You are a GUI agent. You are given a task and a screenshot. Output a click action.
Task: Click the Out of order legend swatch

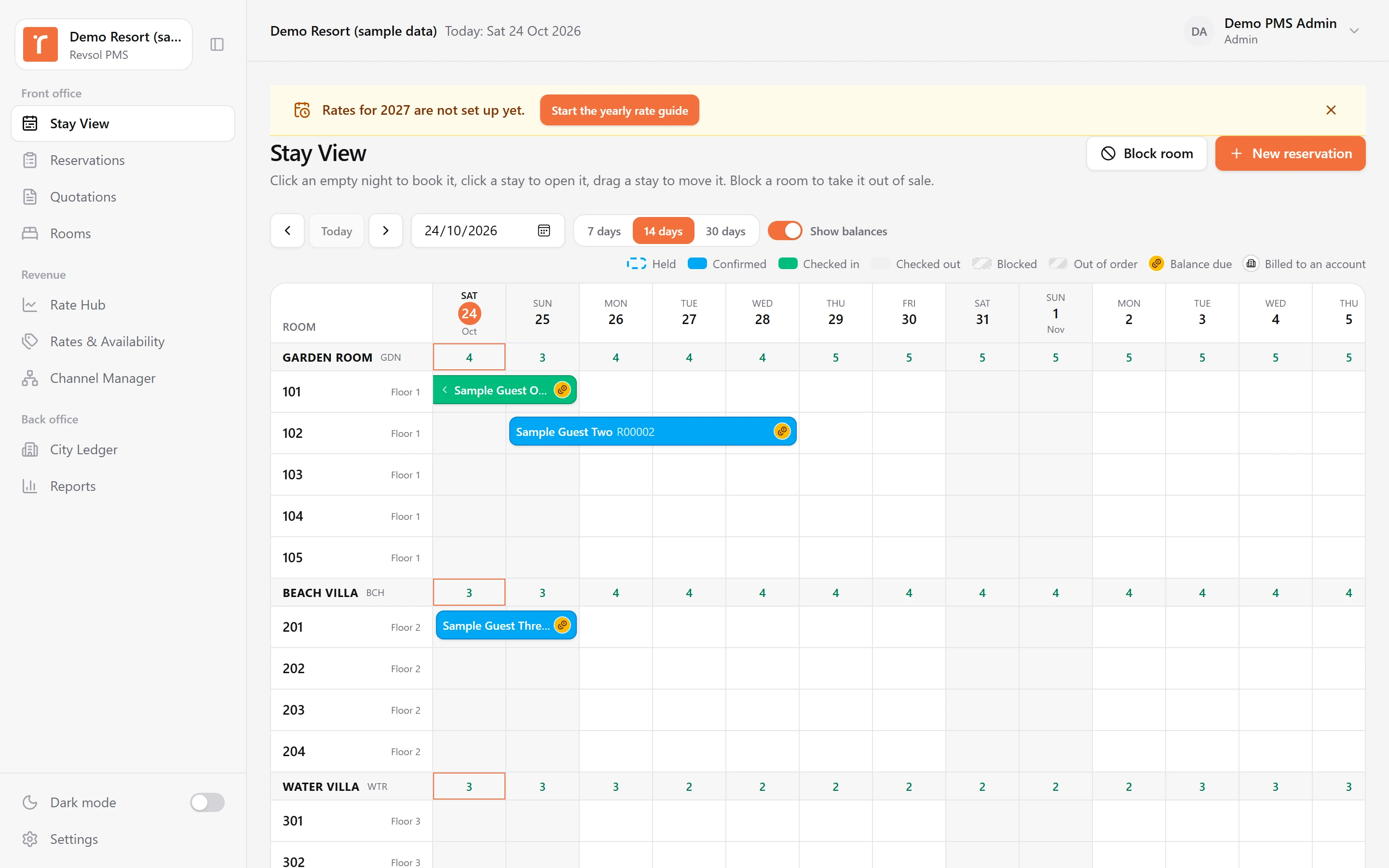(x=1058, y=263)
